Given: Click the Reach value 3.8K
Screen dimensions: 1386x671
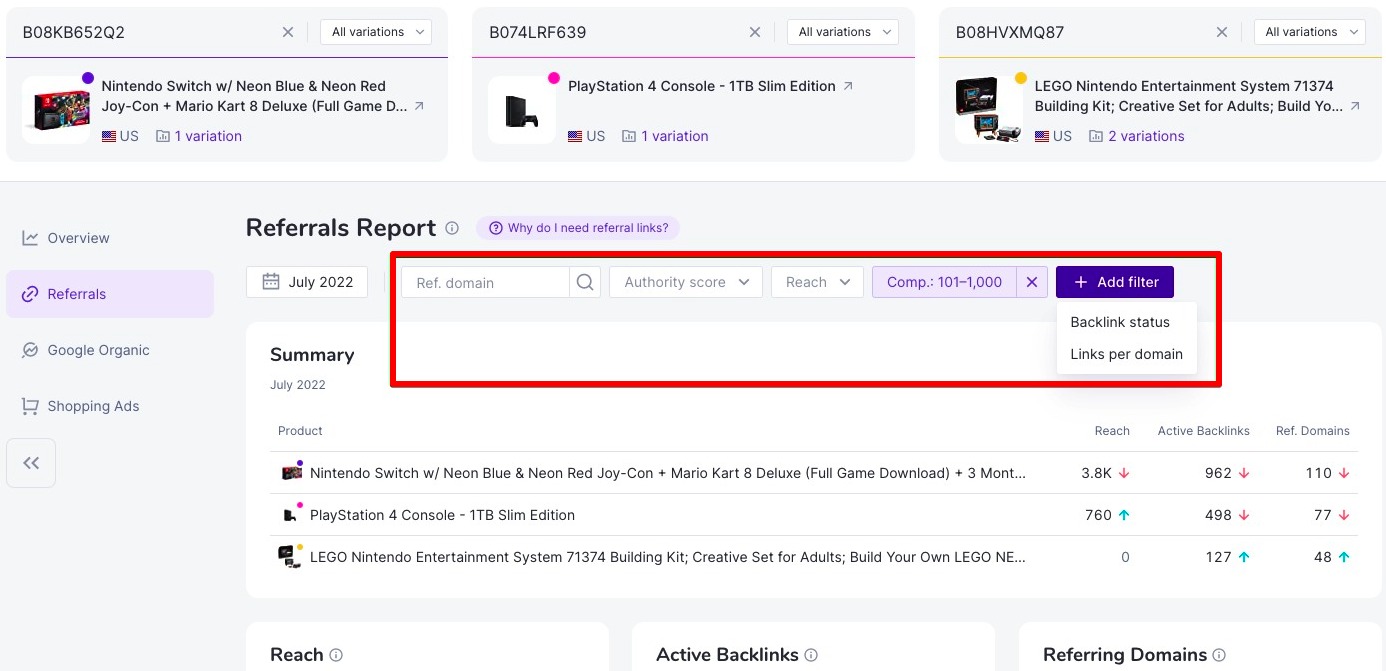Looking at the screenshot, I should point(1097,473).
